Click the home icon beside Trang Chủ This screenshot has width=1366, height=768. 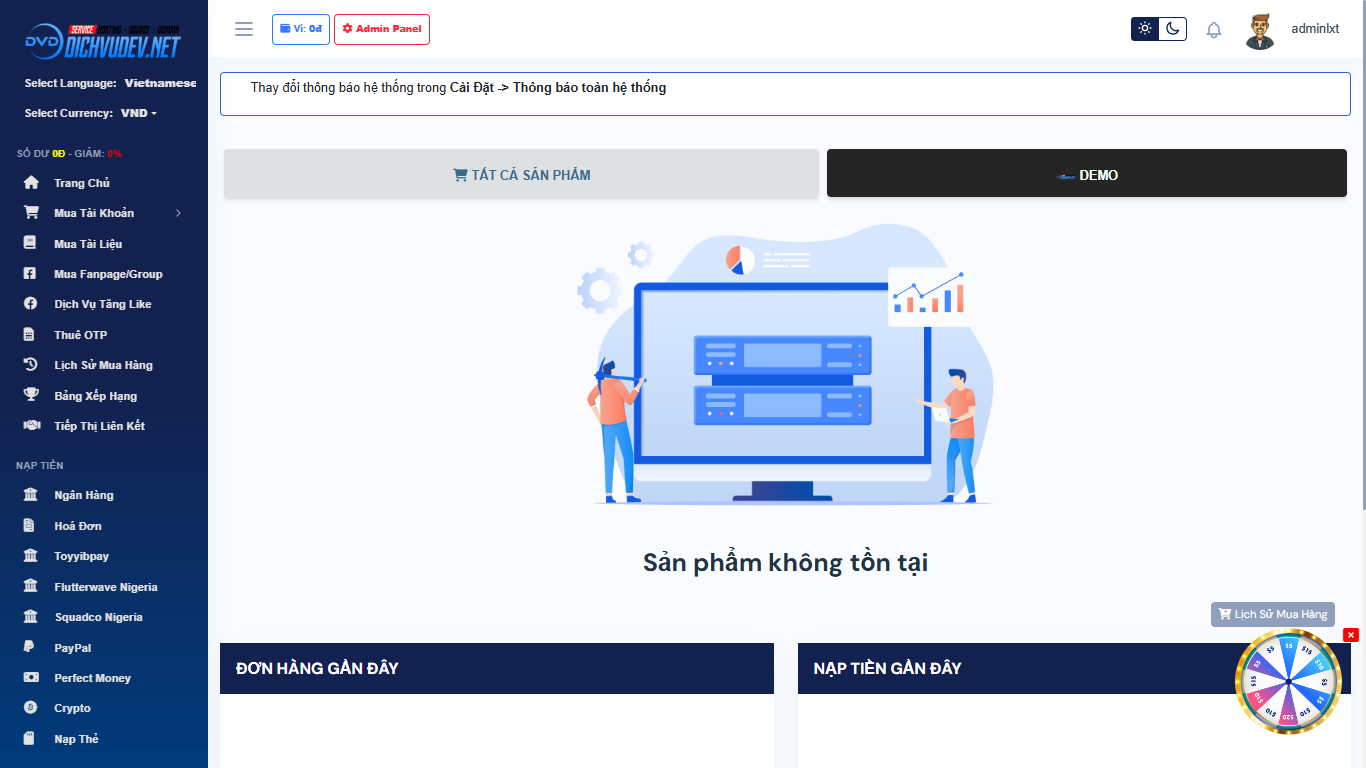[x=31, y=183]
